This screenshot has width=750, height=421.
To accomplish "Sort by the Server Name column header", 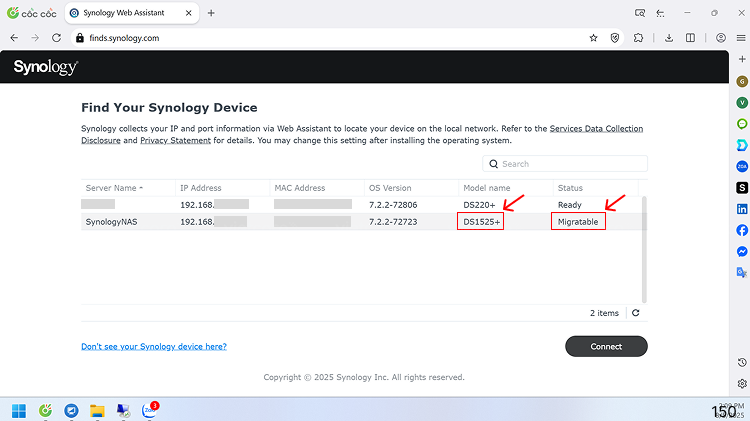I will (x=114, y=188).
